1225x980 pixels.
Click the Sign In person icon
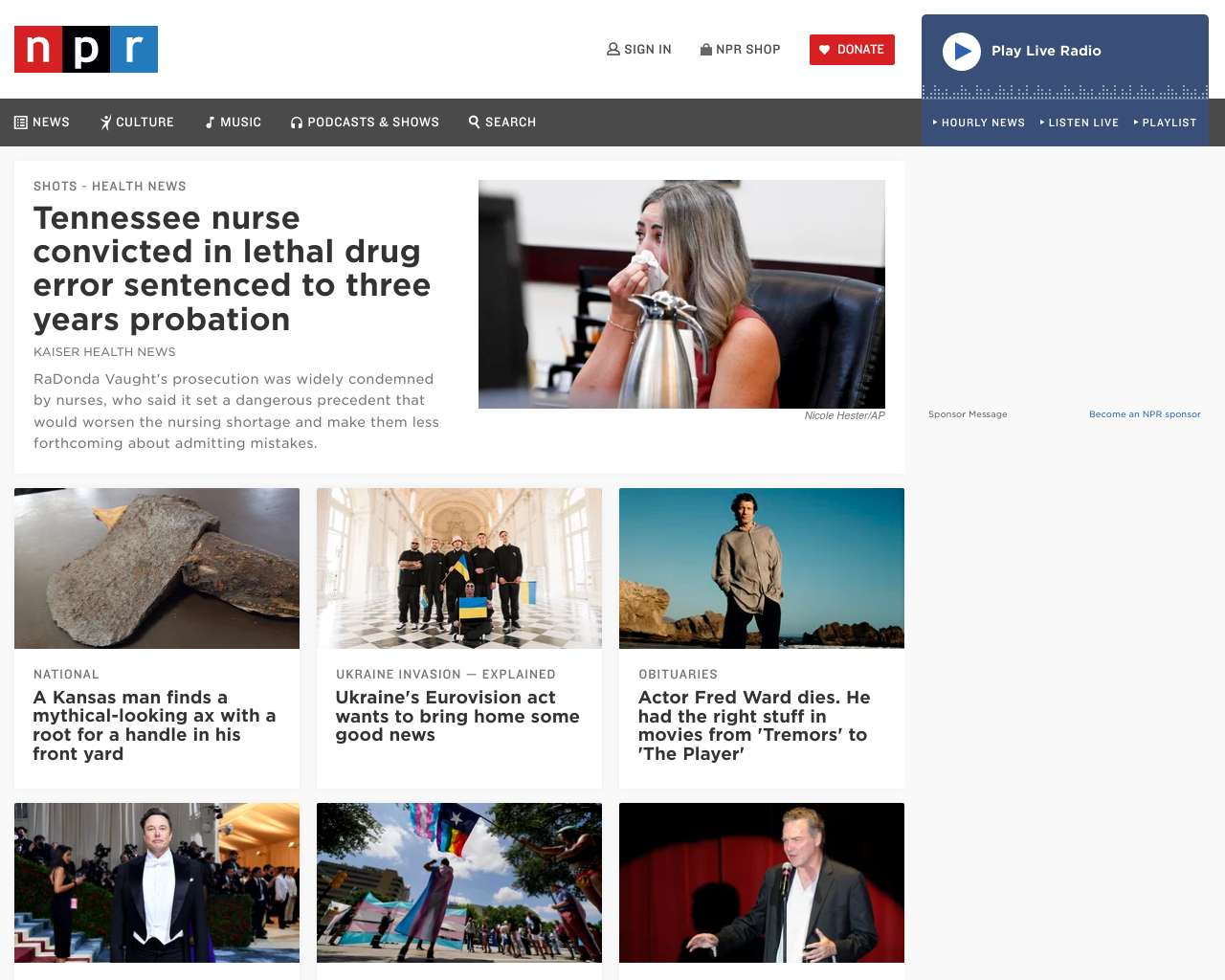(x=613, y=49)
